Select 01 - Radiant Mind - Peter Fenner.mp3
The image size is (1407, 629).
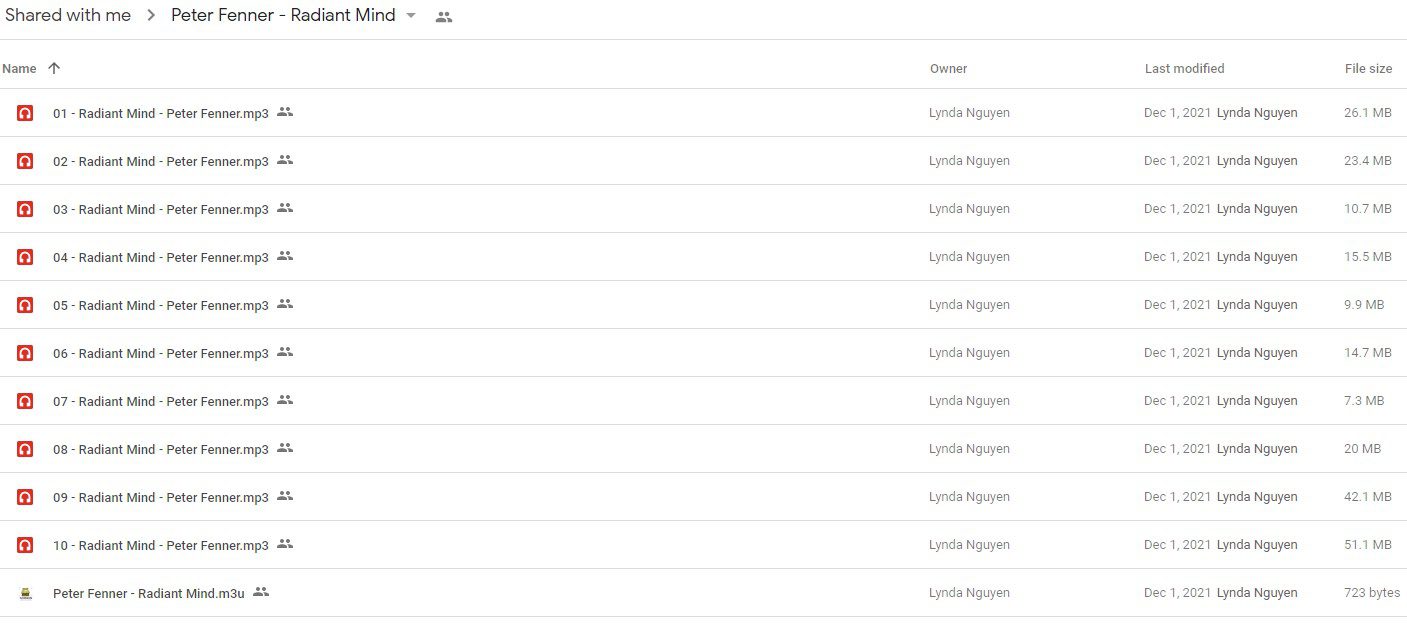pos(161,113)
